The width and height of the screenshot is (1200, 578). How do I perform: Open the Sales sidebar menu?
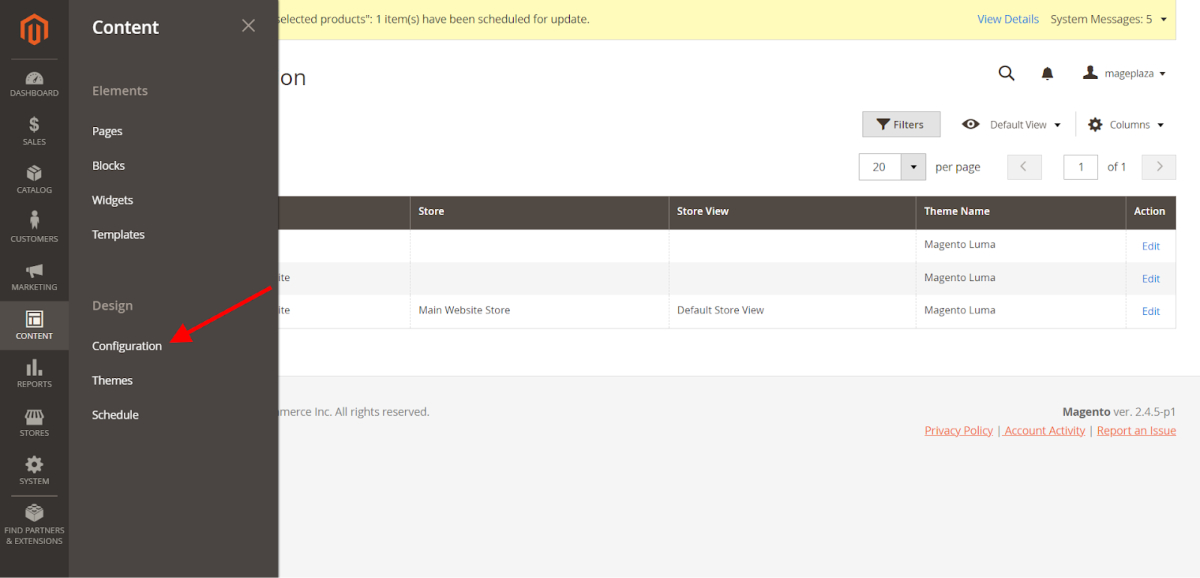[34, 131]
